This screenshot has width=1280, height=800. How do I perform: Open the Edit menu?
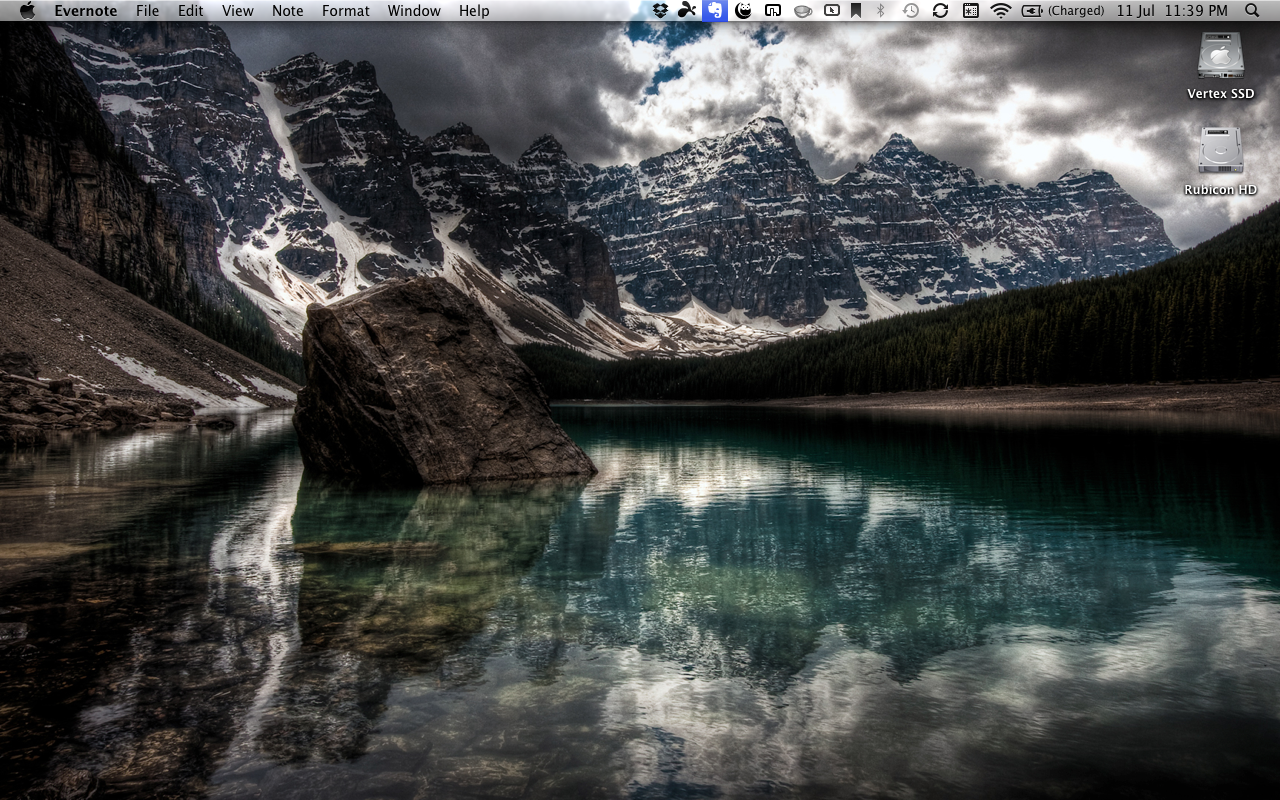190,10
